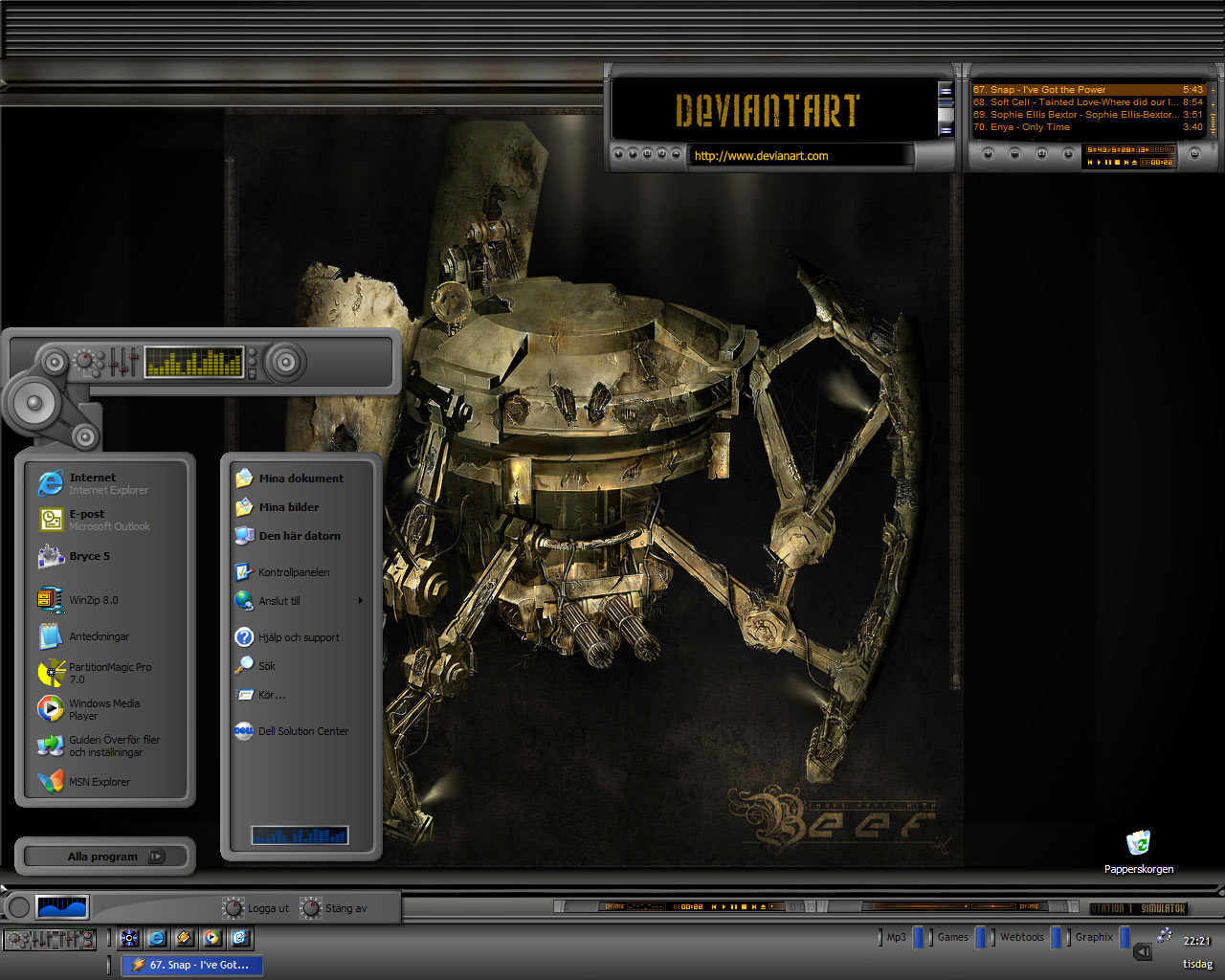Image resolution: width=1225 pixels, height=980 pixels.
Task: Click main Winamp window eject button
Action: (x=677, y=153)
